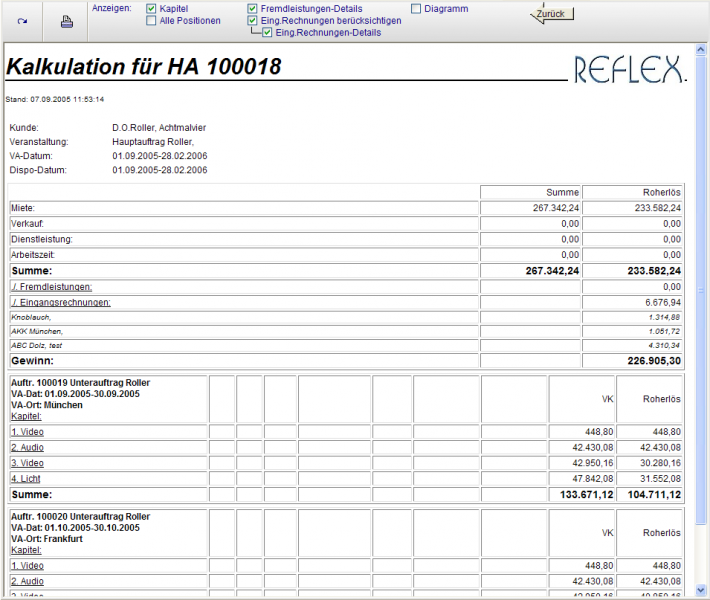
Task: Click Kapitel link under Auftr. 100020
Action: [x=26, y=550]
